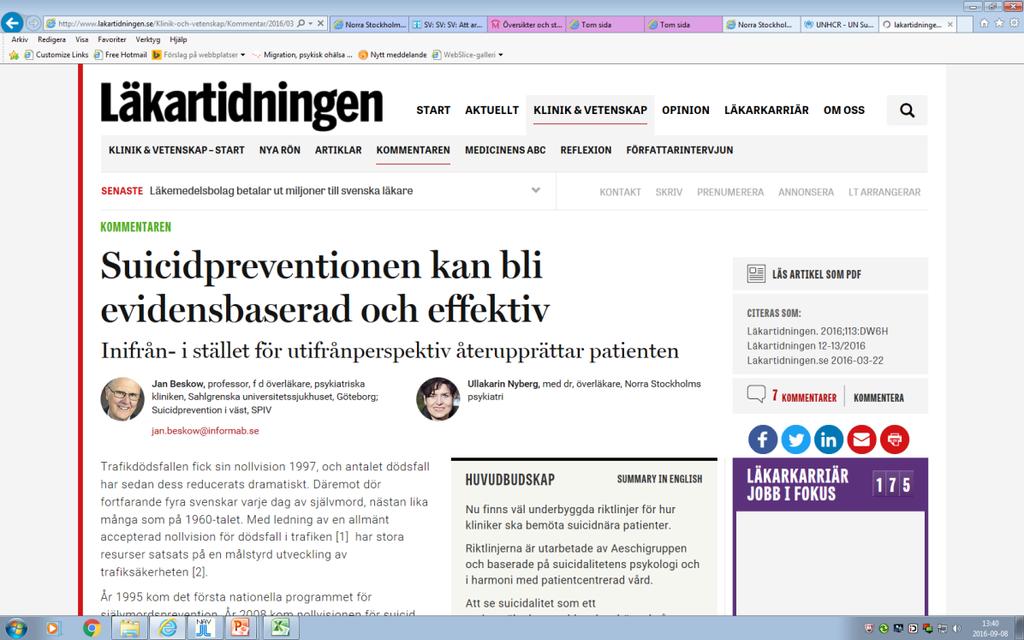Print the article with the printer icon
Screen dimensions: 1024x640
point(895,440)
